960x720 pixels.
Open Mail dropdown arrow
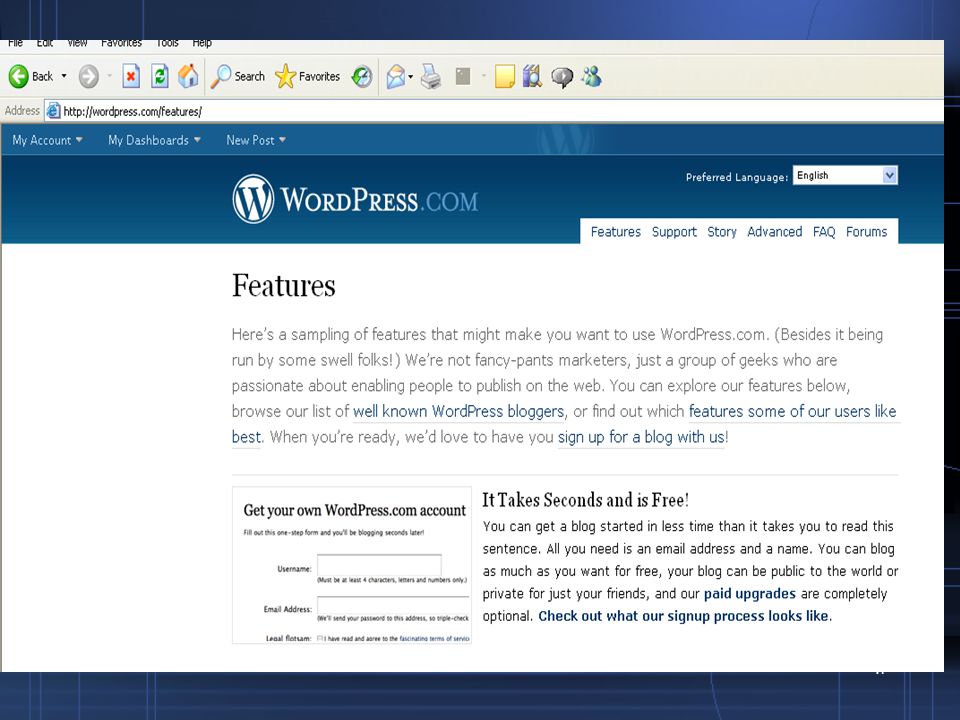[410, 77]
